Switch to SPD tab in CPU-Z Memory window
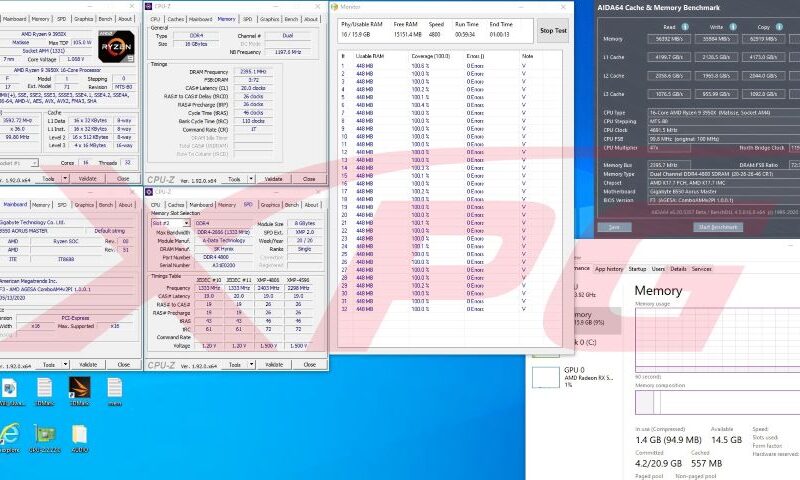 pos(247,19)
